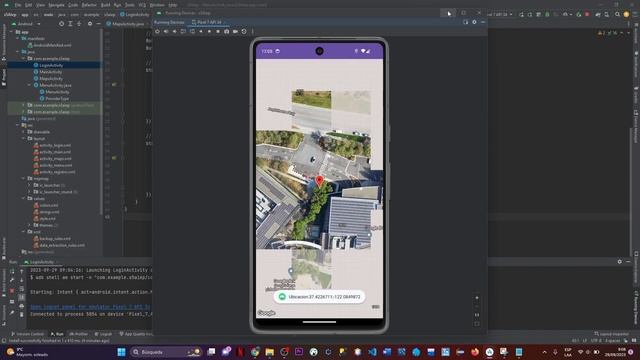Click Collapse All in Project panel header

(79, 24)
